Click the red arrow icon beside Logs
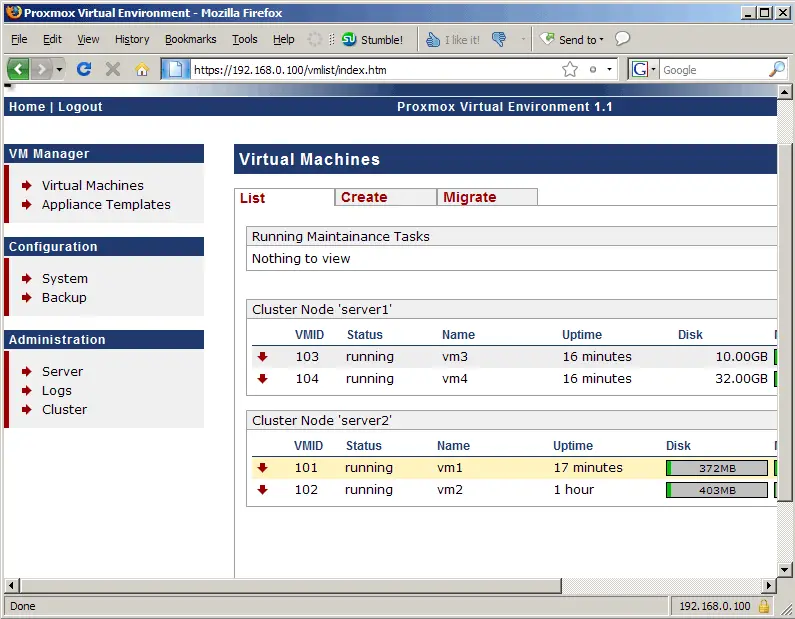Image resolution: width=795 pixels, height=619 pixels. 26,391
